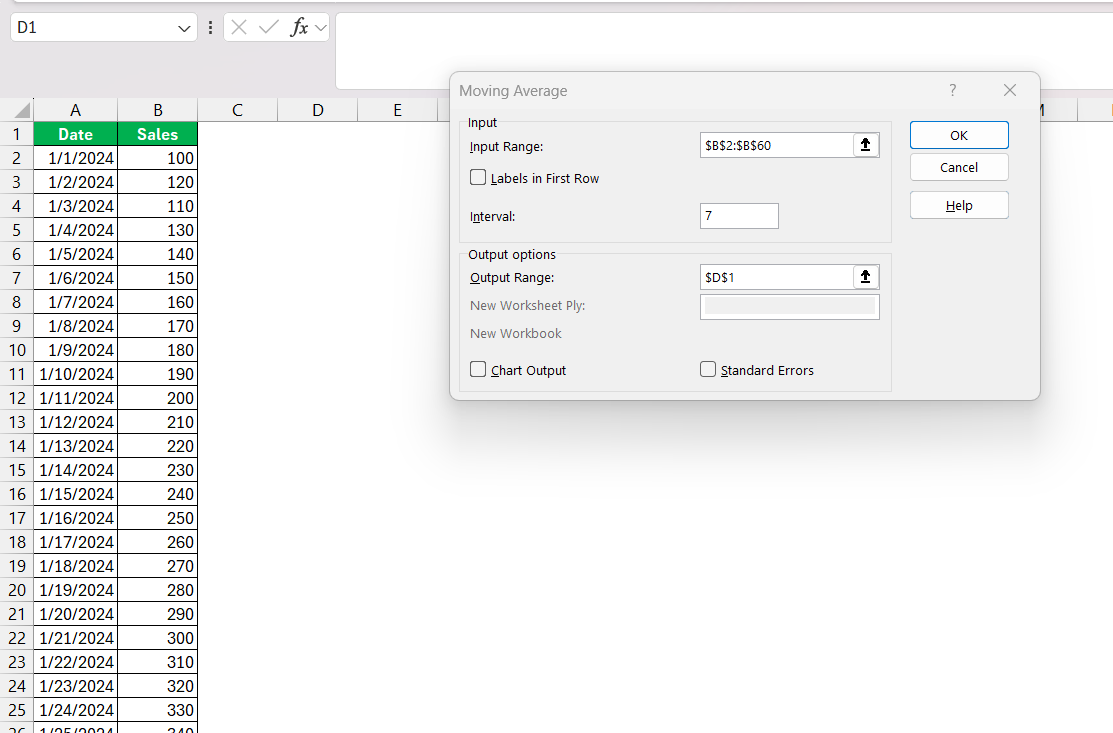Screen dimensions: 1113x733
Task: Click the Input Range text field
Action: [777, 145]
